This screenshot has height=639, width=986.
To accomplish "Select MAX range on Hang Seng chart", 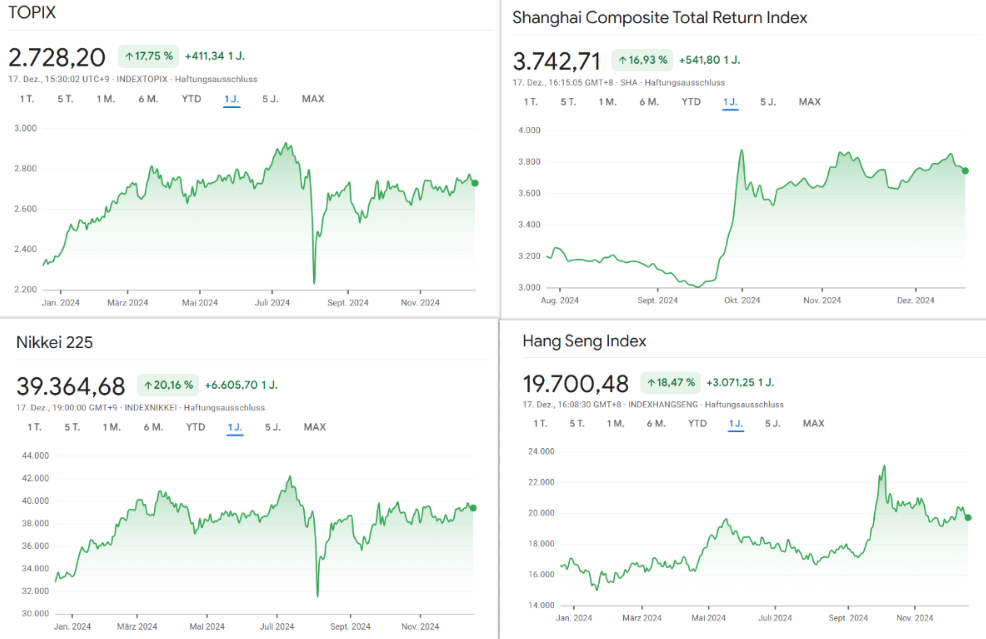I will (x=814, y=423).
